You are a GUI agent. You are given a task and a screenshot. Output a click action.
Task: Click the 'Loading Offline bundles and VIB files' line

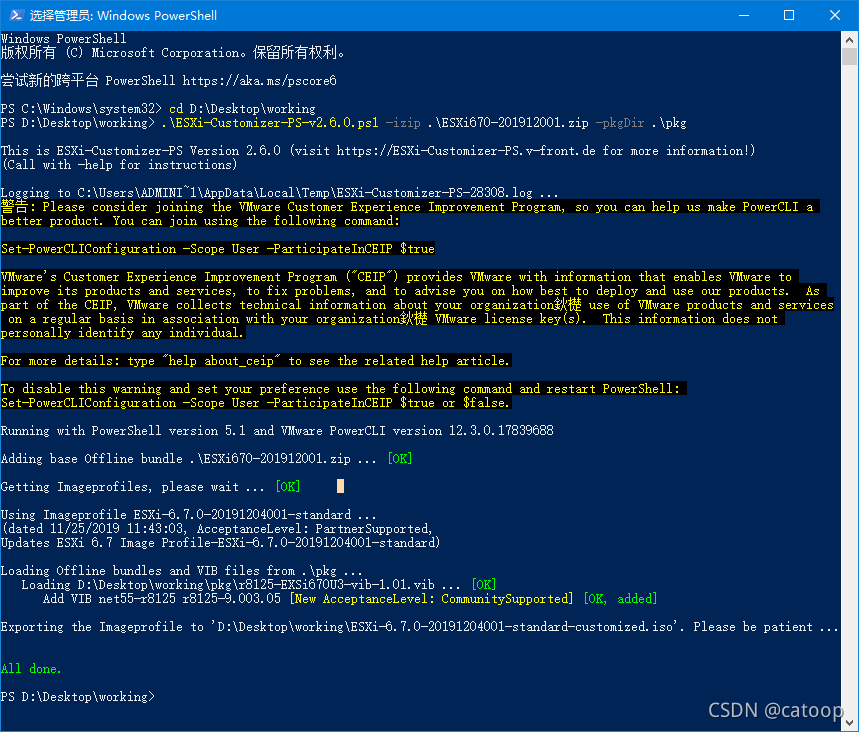click(x=181, y=571)
